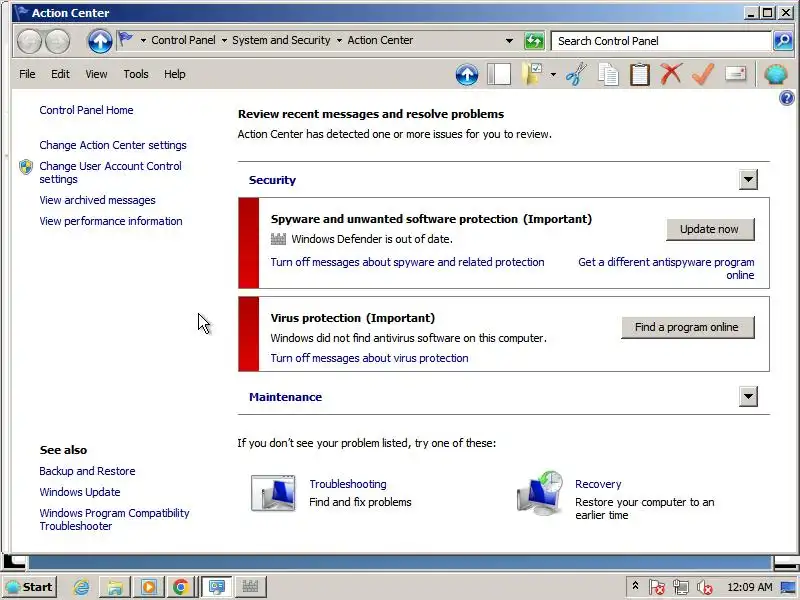Click the scissors Cut icon
Screen dimensions: 800x600
click(577, 74)
